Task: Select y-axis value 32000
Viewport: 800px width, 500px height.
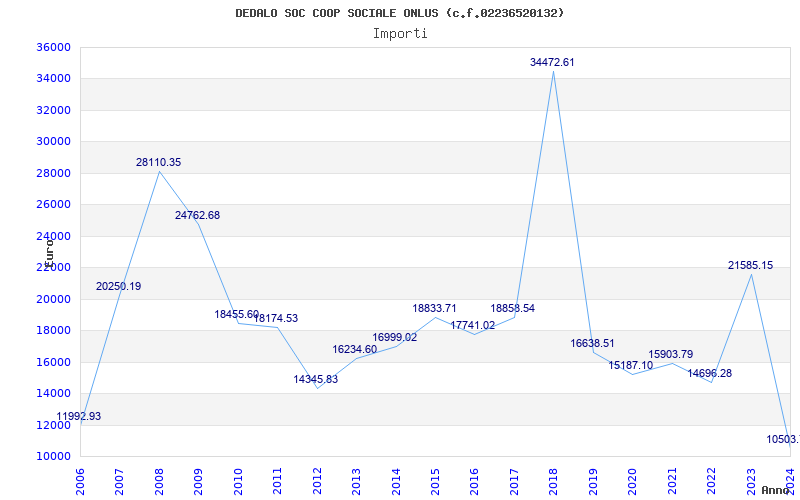Action: point(53,110)
